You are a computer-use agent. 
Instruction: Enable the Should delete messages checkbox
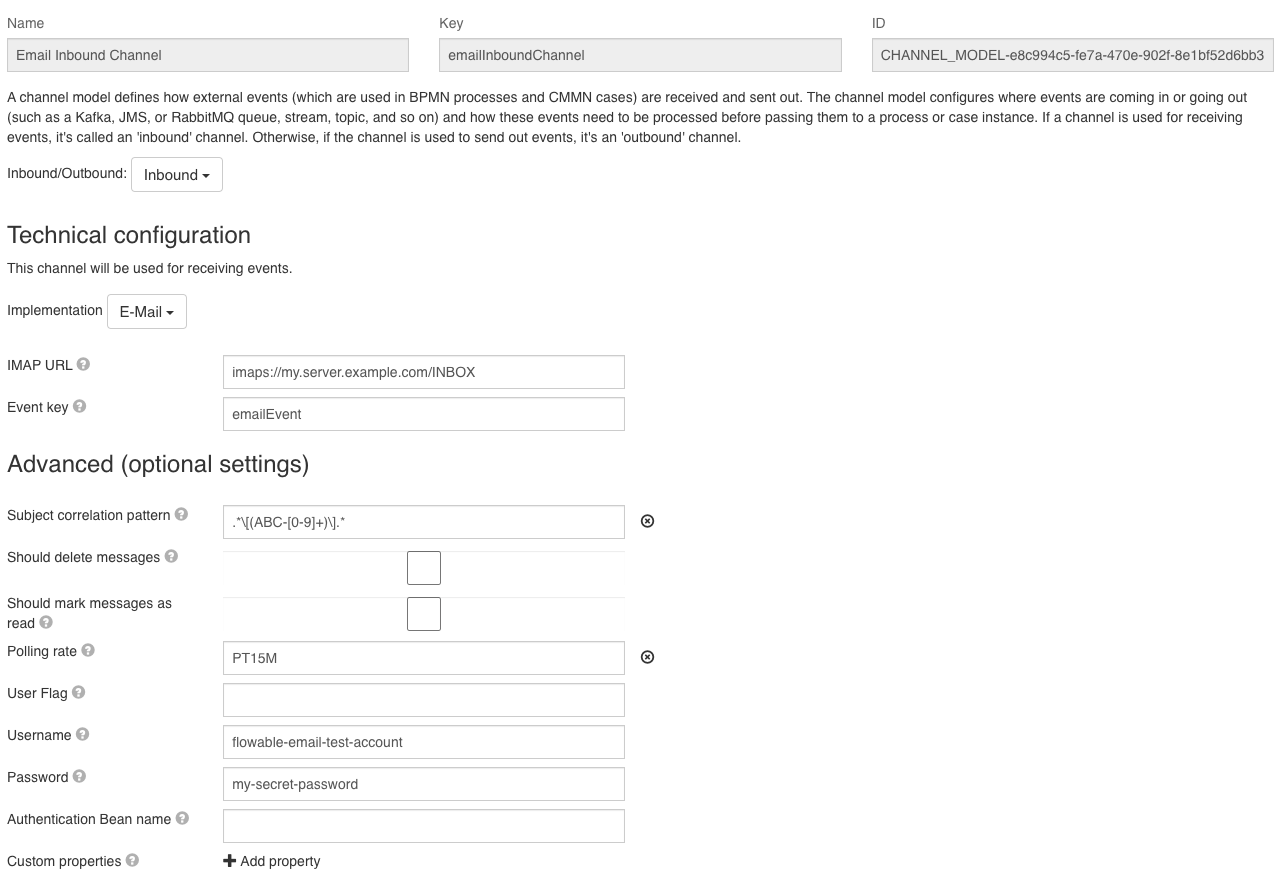(x=423, y=567)
